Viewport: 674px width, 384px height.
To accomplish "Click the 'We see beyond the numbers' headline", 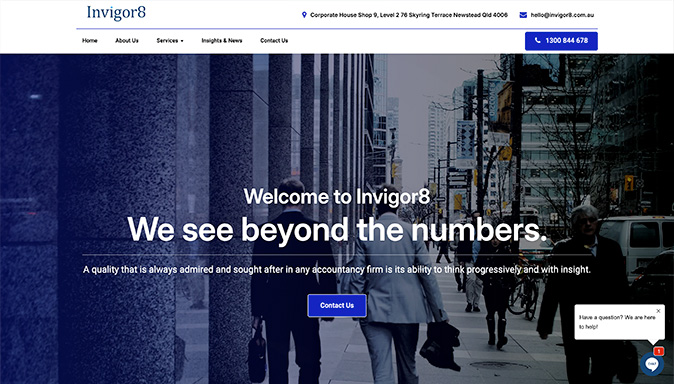I will [x=337, y=230].
